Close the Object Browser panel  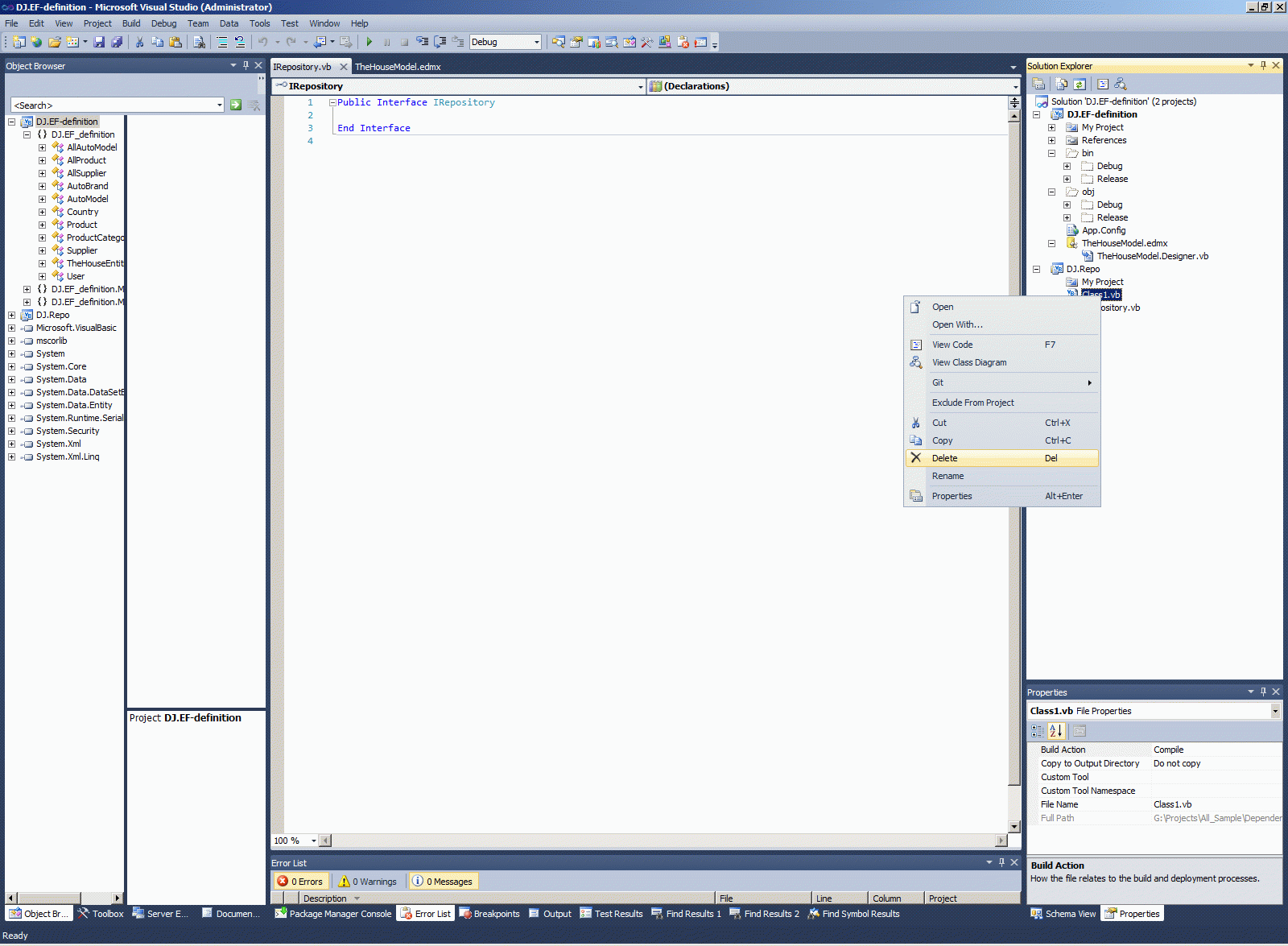[x=258, y=65]
